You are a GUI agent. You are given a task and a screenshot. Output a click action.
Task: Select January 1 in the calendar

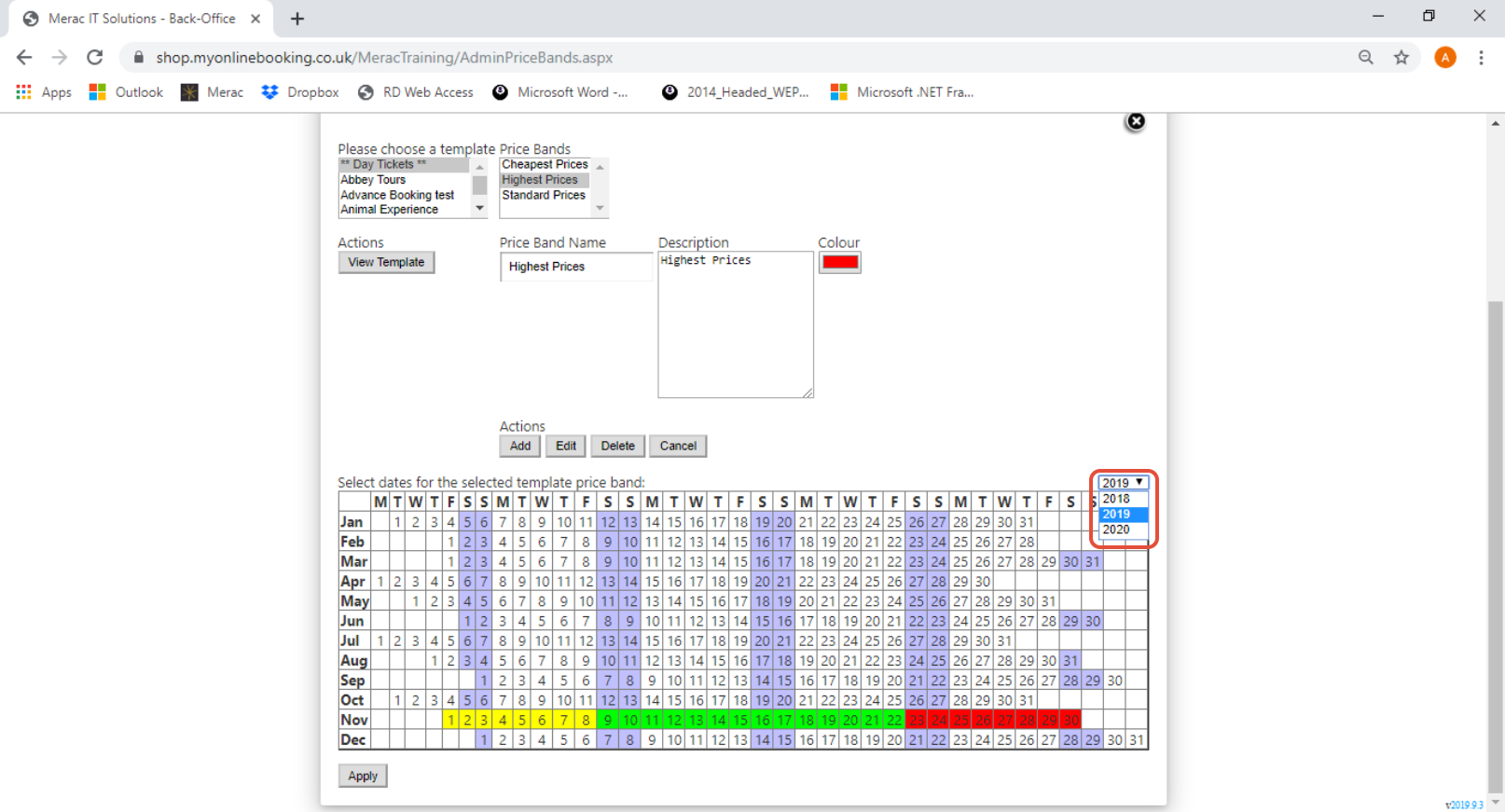(x=397, y=523)
